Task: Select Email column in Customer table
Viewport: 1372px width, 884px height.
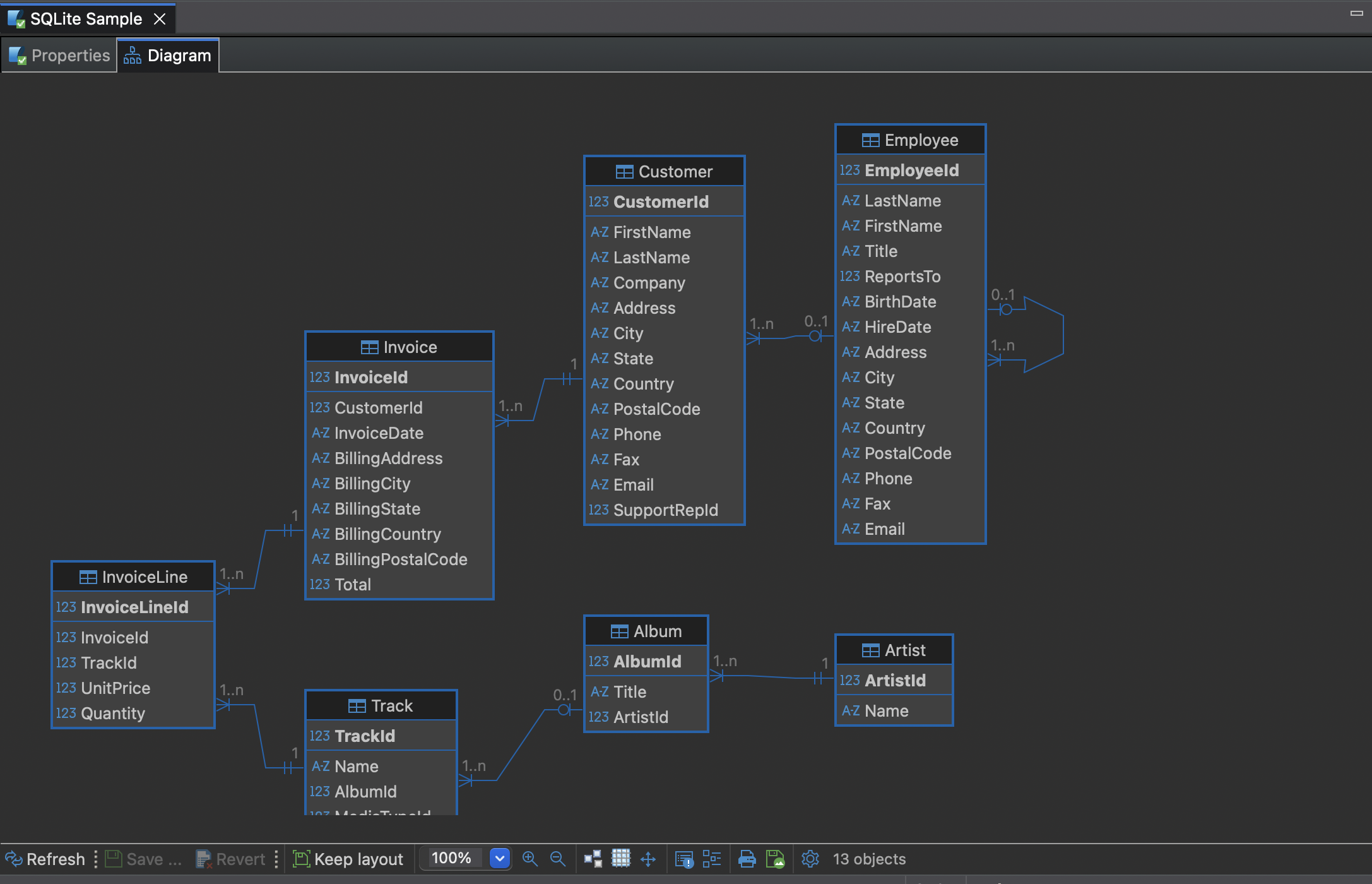Action: (665, 485)
